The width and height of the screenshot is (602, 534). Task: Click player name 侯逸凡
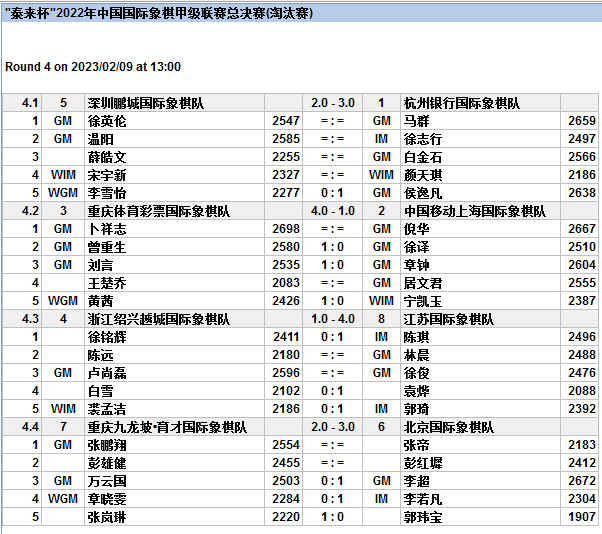tap(423, 193)
